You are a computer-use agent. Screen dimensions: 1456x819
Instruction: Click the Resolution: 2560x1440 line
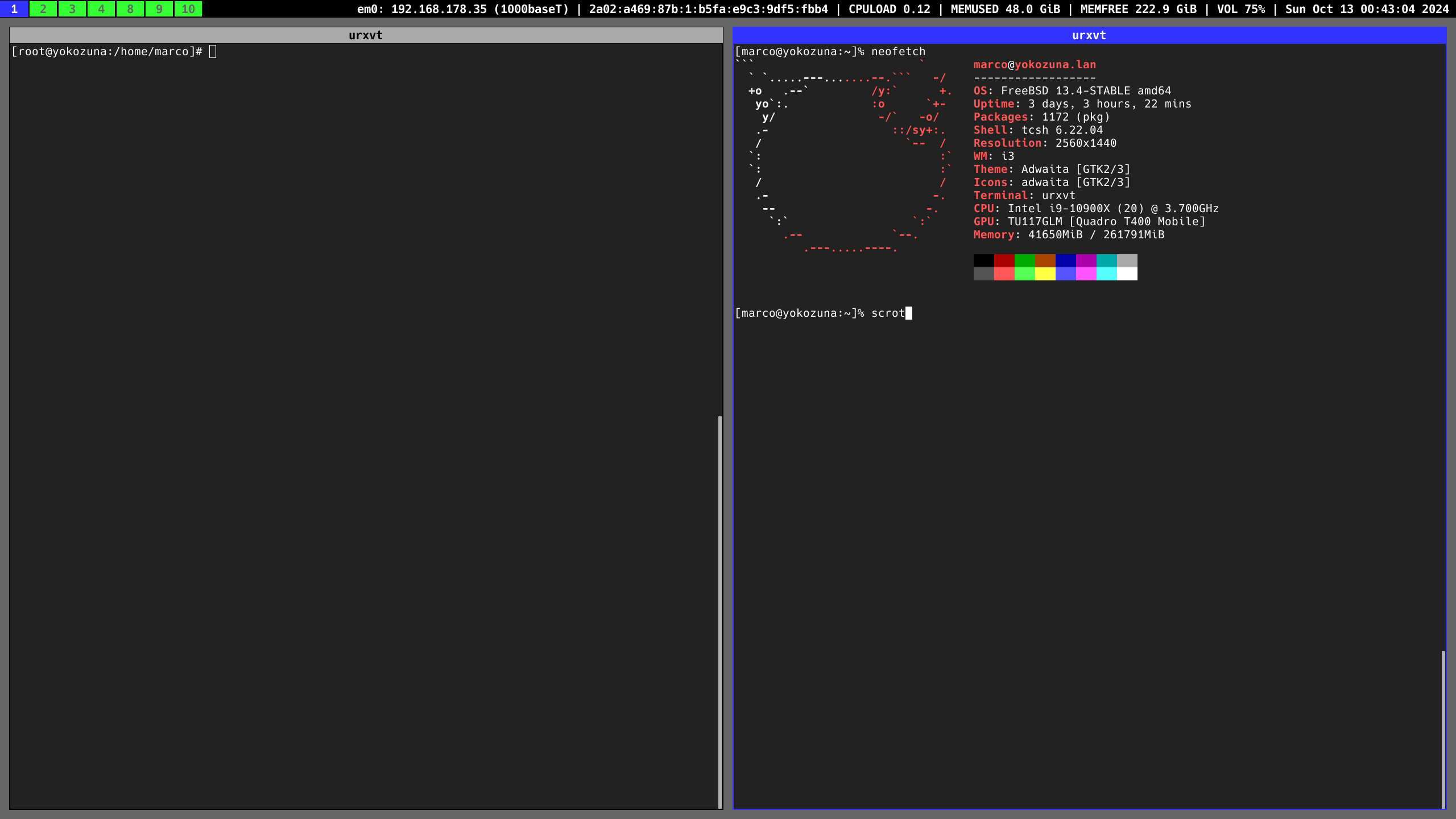pos(1045,143)
